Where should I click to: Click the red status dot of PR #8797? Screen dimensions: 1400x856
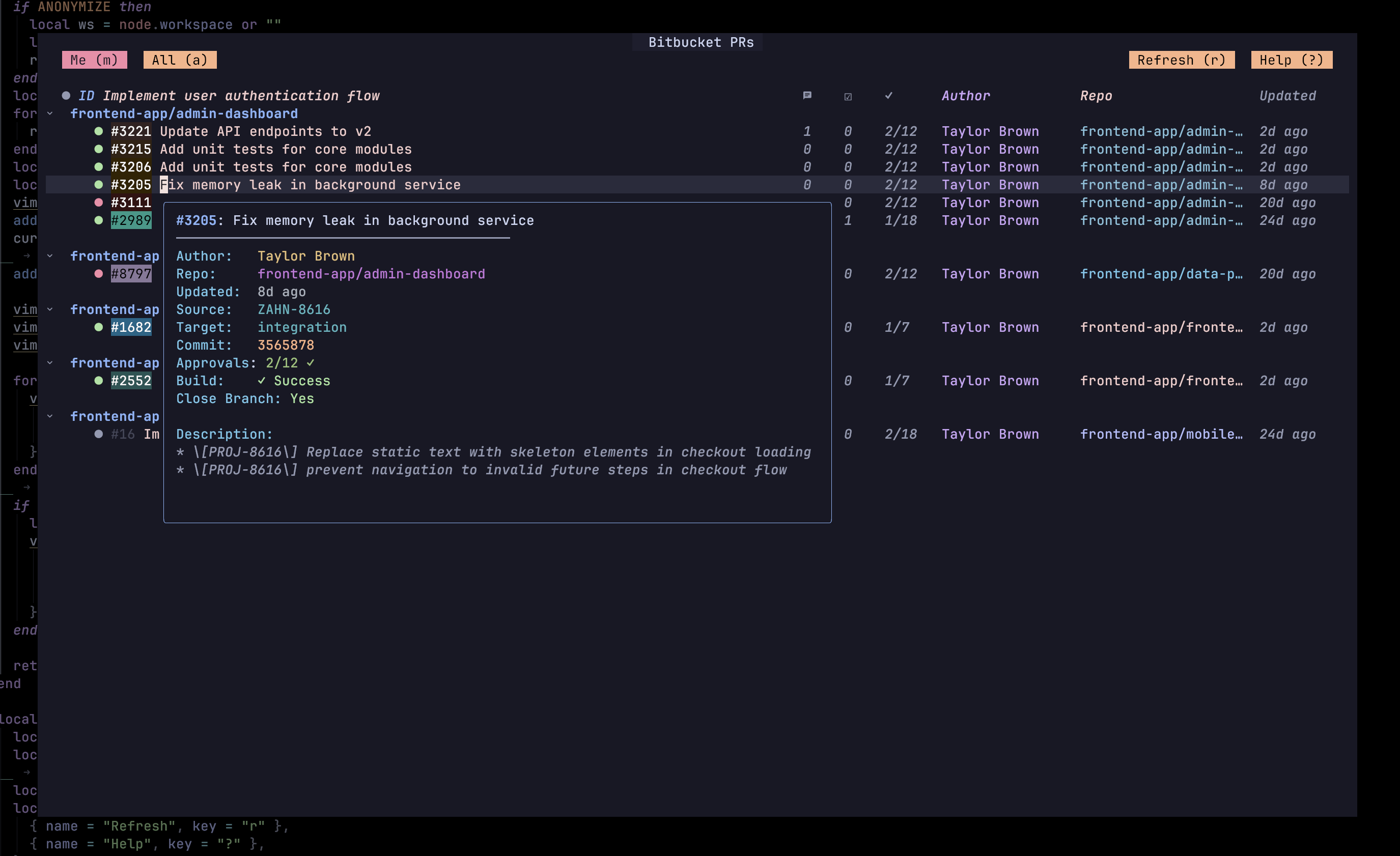[x=98, y=274]
